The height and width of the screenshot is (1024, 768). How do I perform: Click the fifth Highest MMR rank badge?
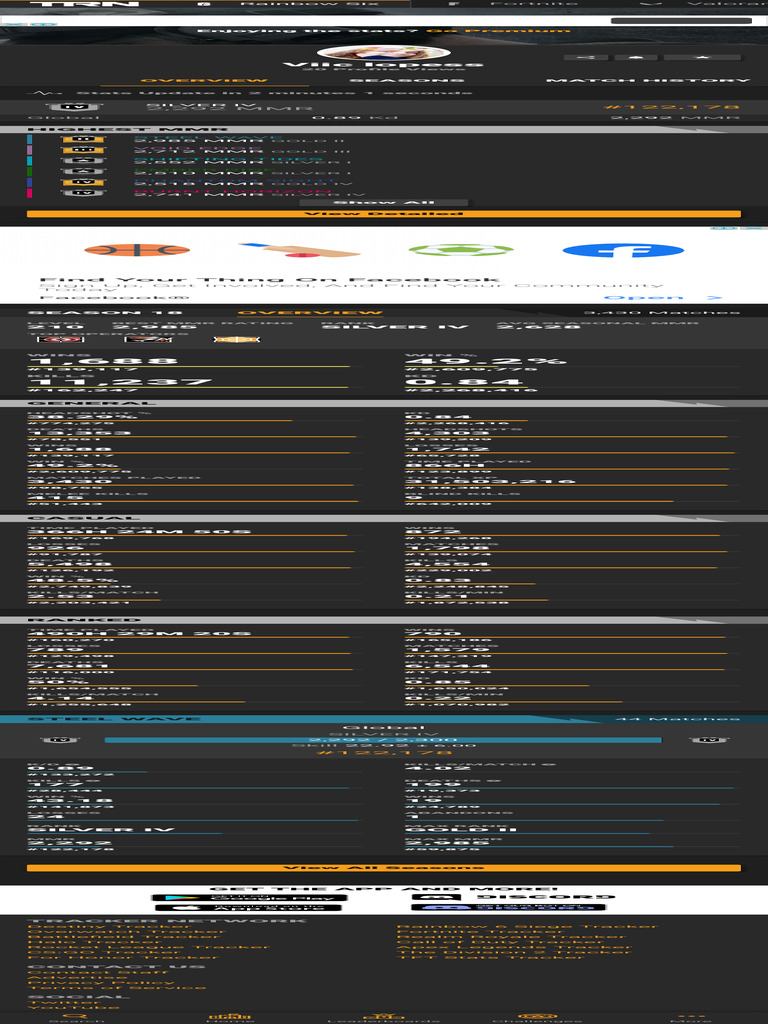84,182
